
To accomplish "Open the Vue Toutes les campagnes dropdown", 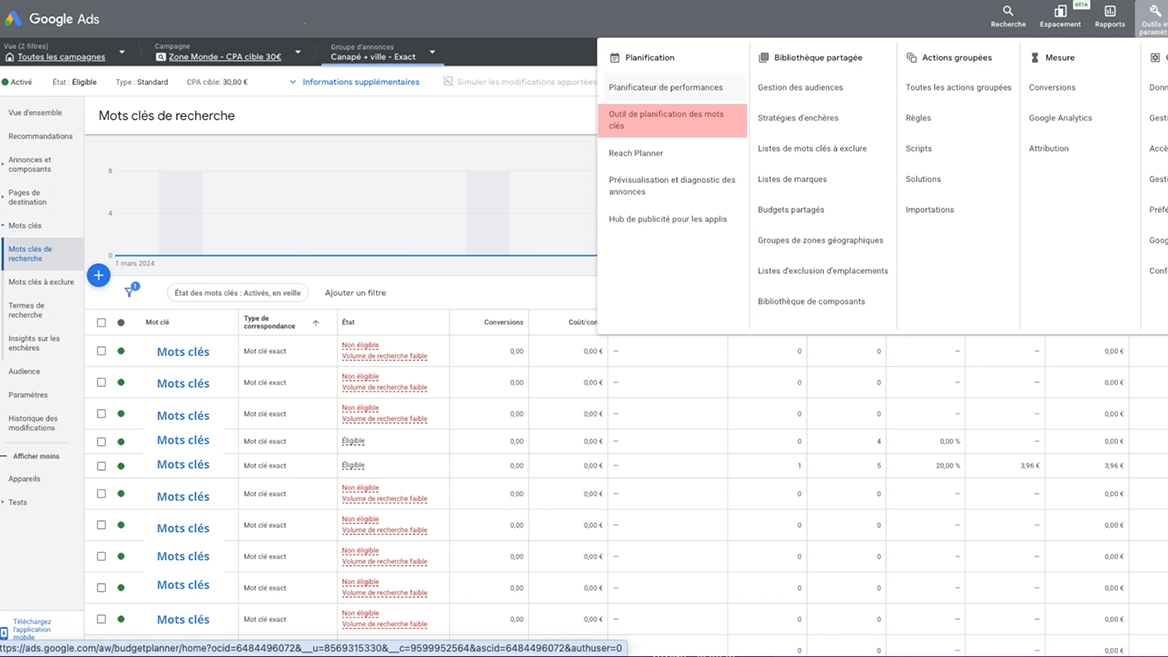I will pyautogui.click(x=122, y=52).
